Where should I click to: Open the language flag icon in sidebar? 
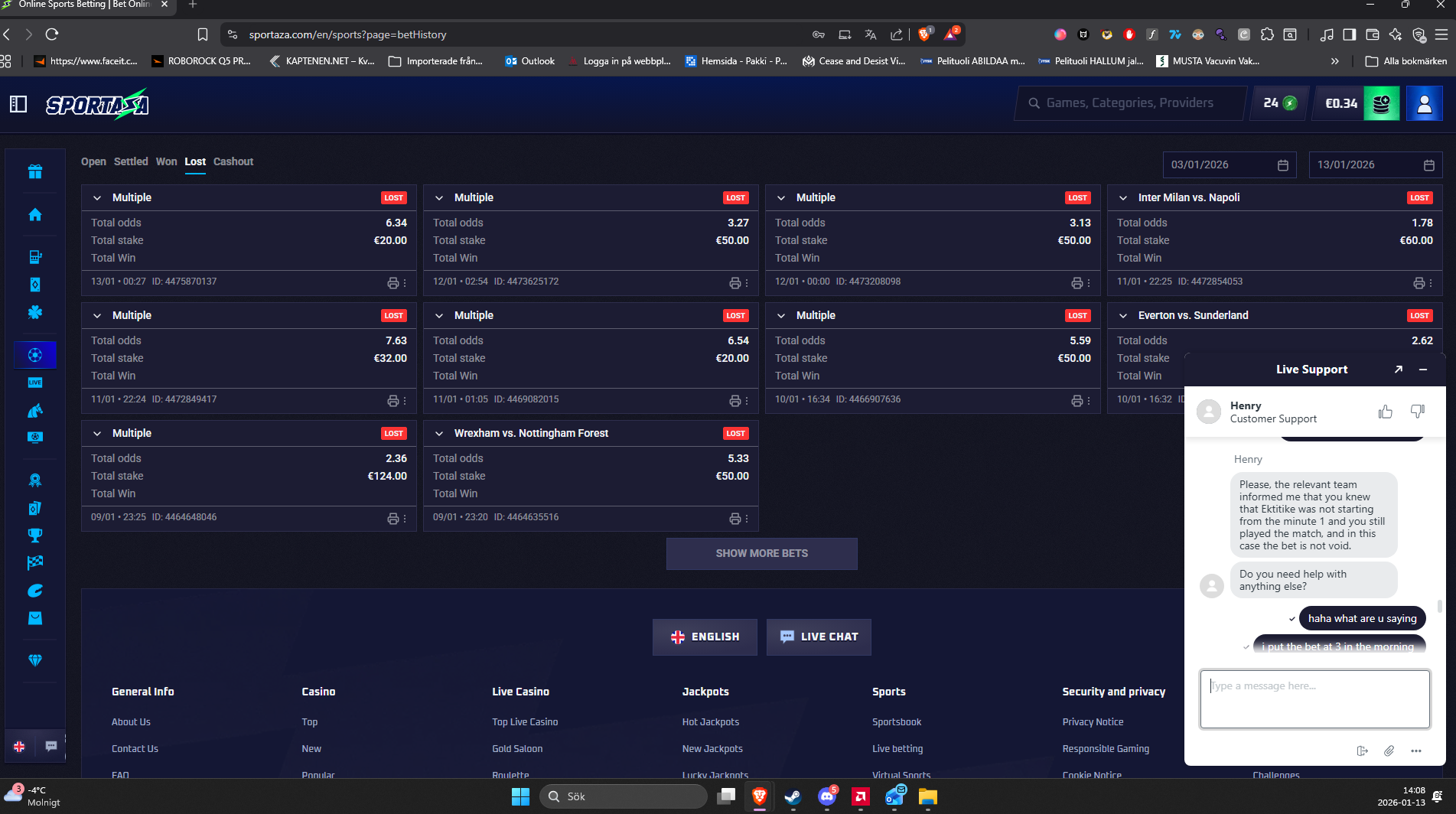point(19,746)
